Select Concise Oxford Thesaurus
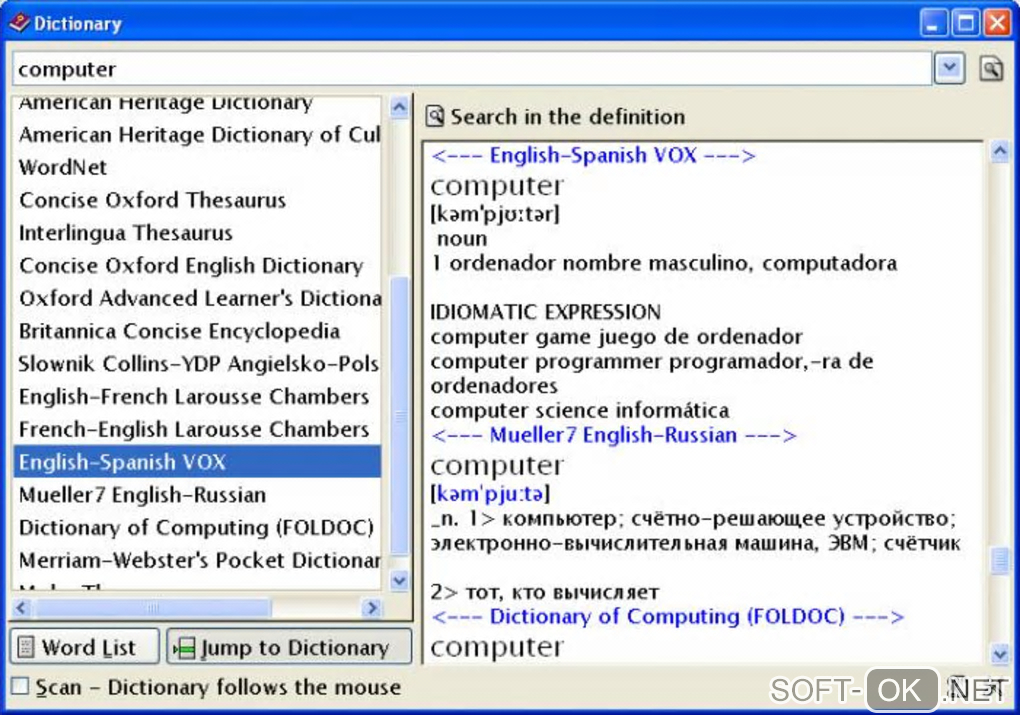1020x715 pixels. point(196,200)
